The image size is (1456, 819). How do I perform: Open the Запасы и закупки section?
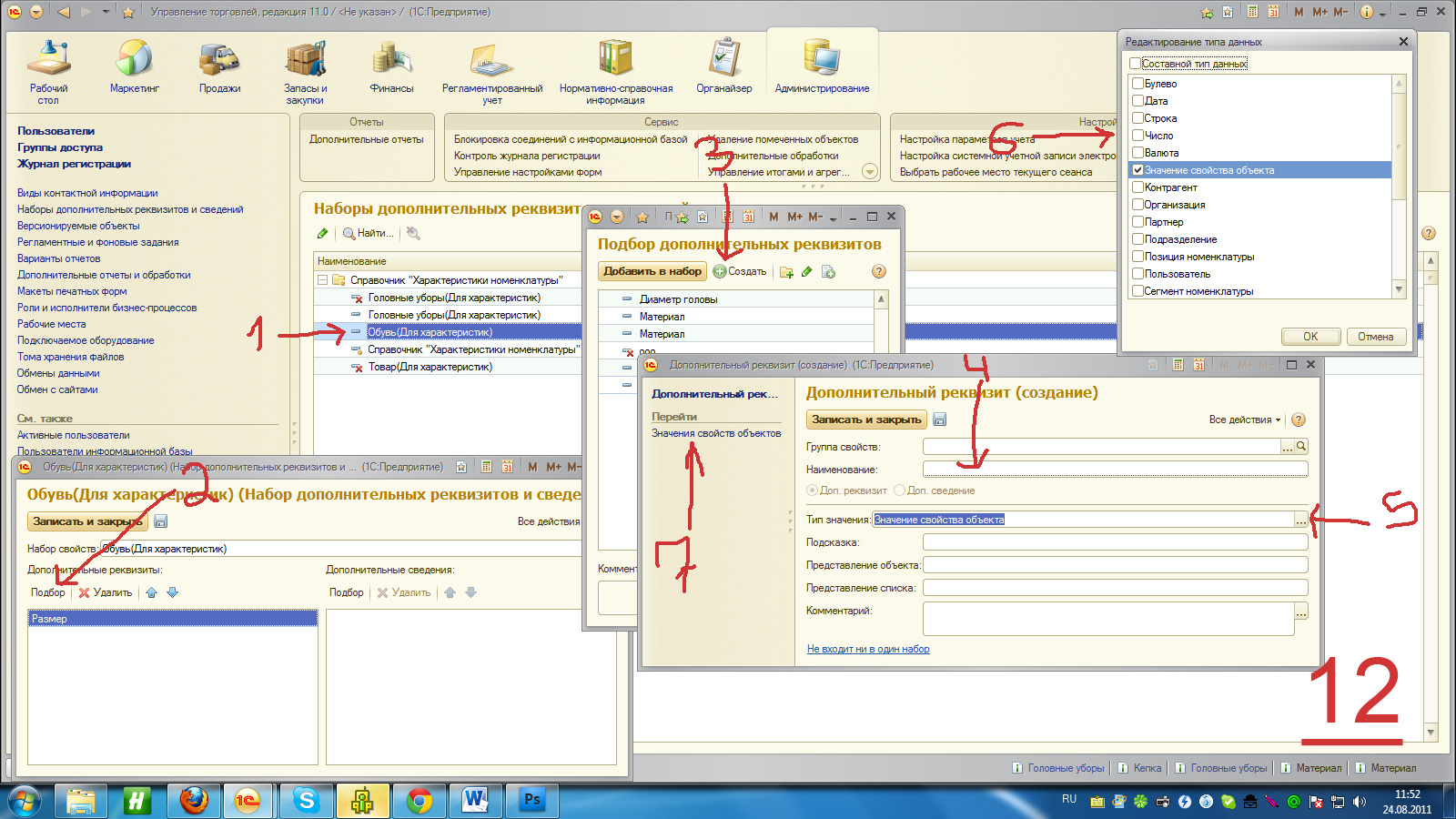[306, 71]
